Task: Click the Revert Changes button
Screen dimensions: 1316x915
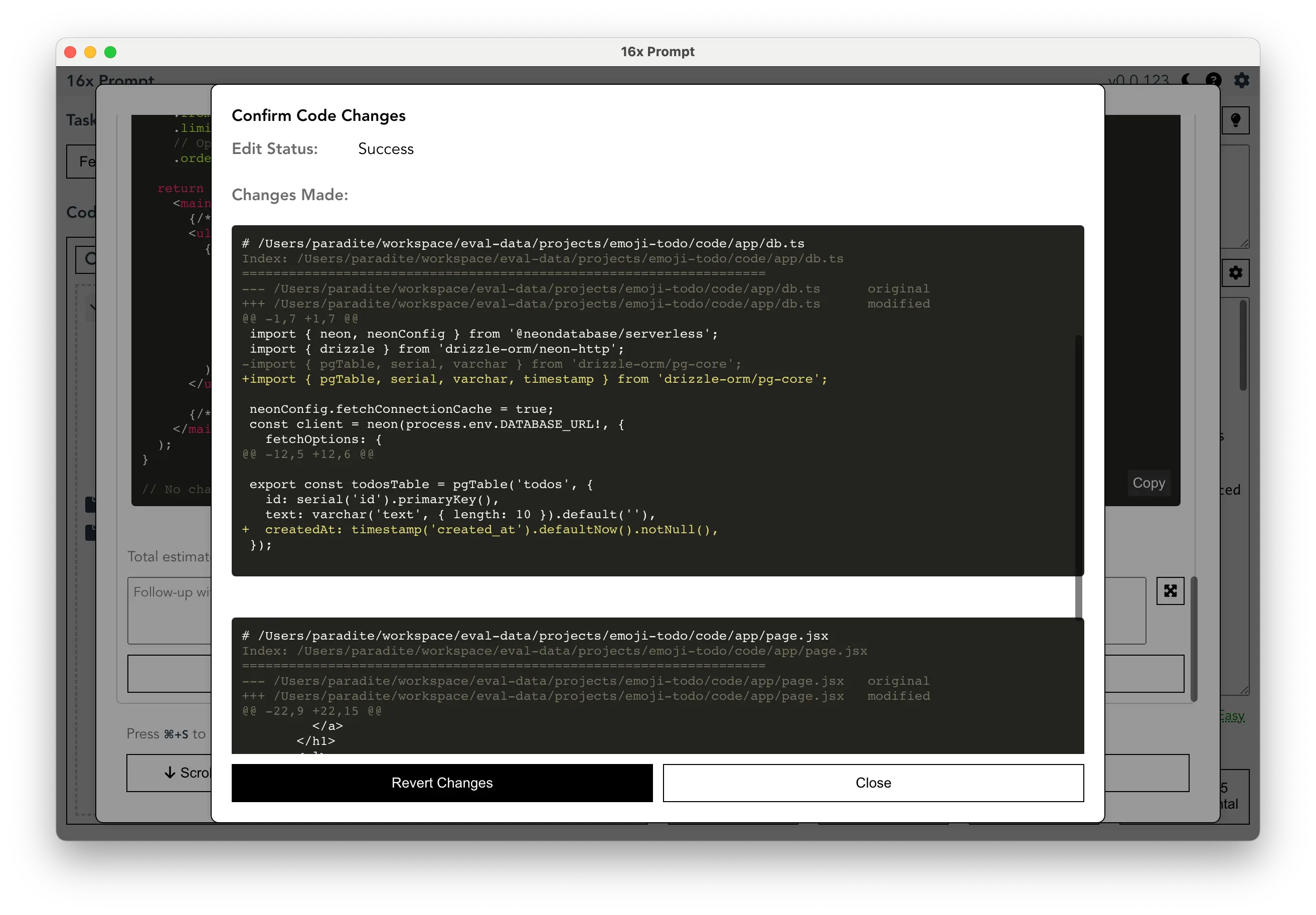Action: [x=442, y=783]
